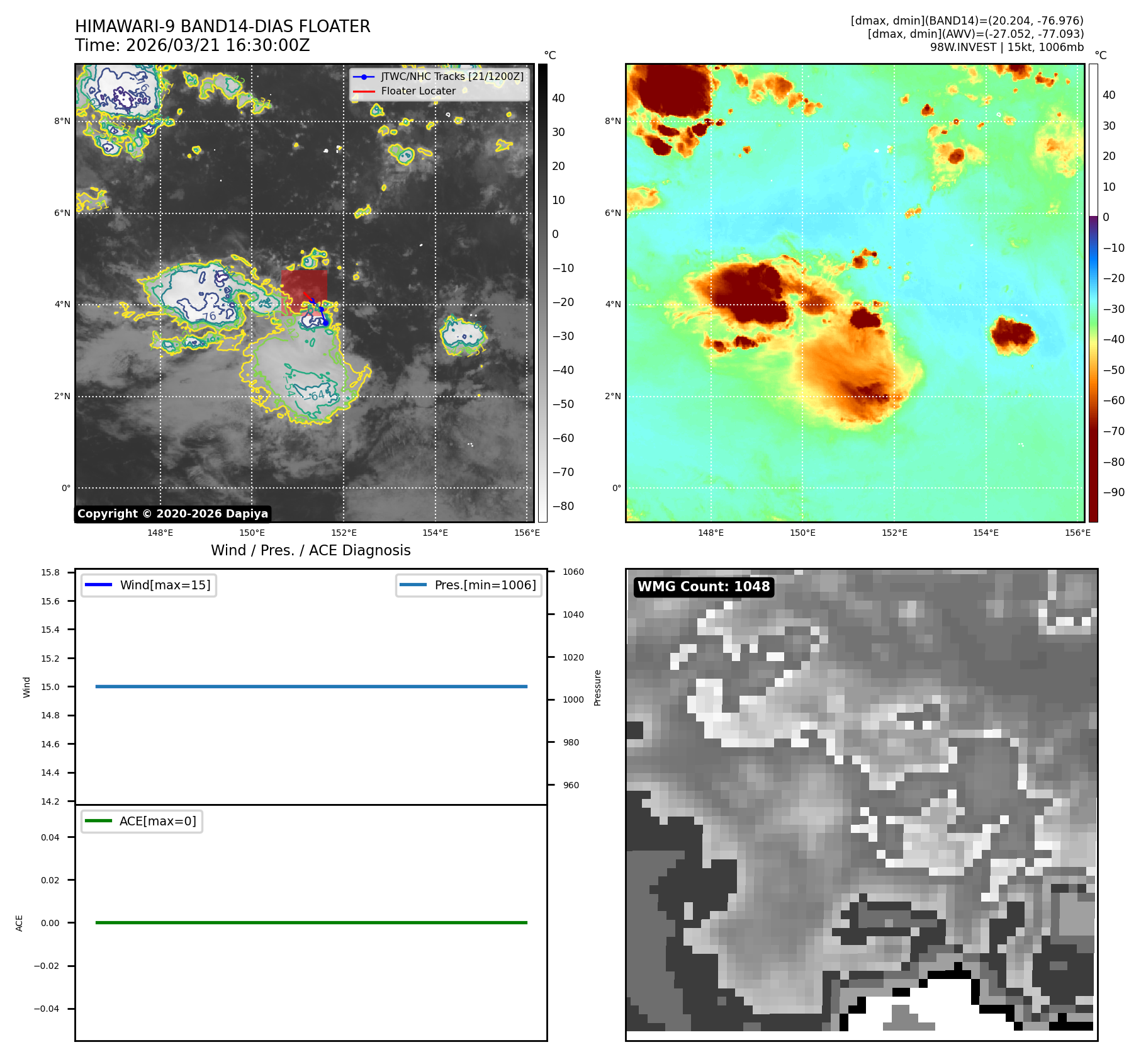The image size is (1141, 1064).
Task: Click the -76 contour label on grayscale map
Action: pyautogui.click(x=208, y=316)
